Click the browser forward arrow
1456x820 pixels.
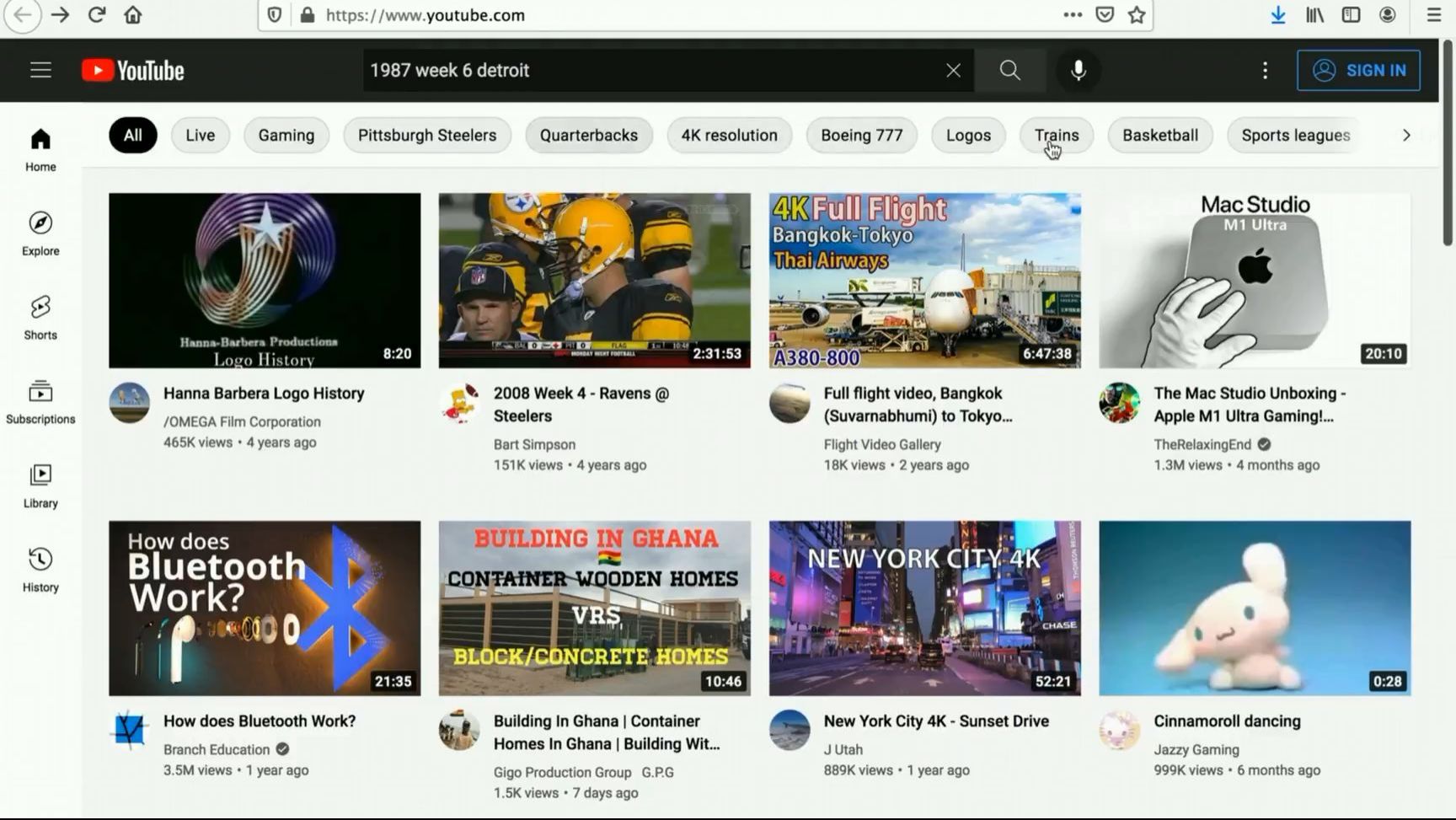60,15
